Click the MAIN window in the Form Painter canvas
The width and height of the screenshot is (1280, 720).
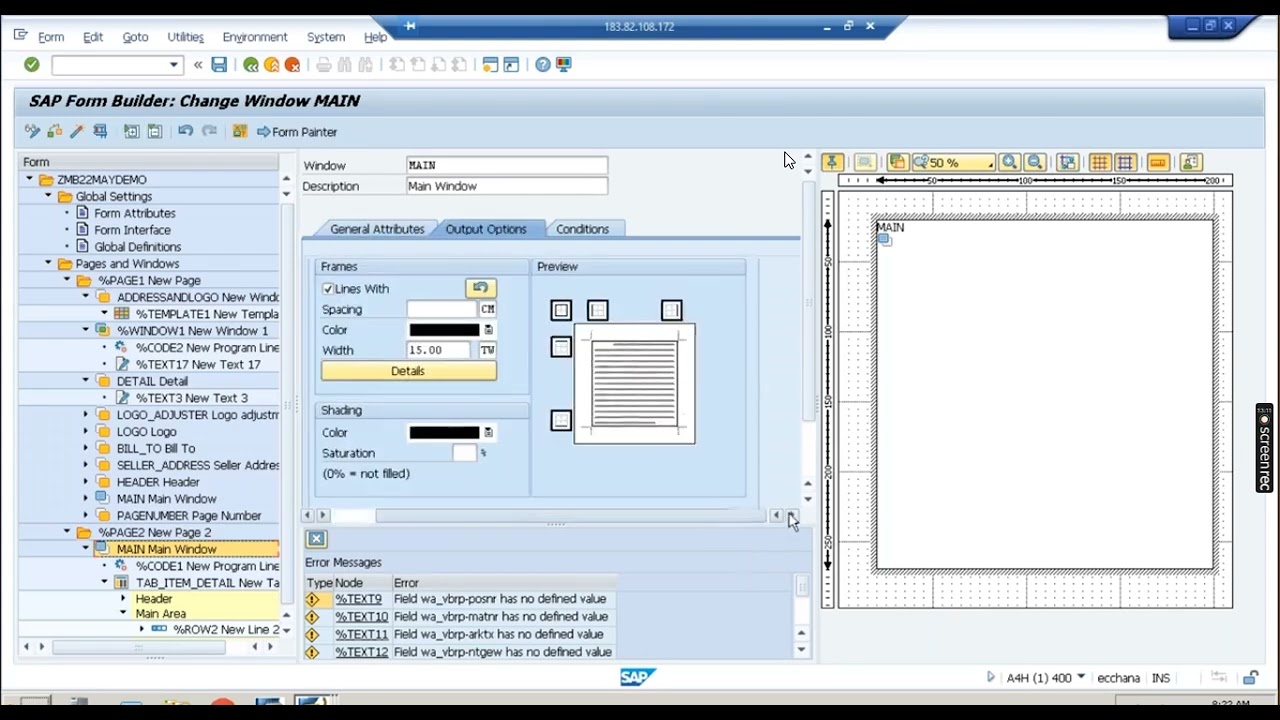pos(1045,395)
